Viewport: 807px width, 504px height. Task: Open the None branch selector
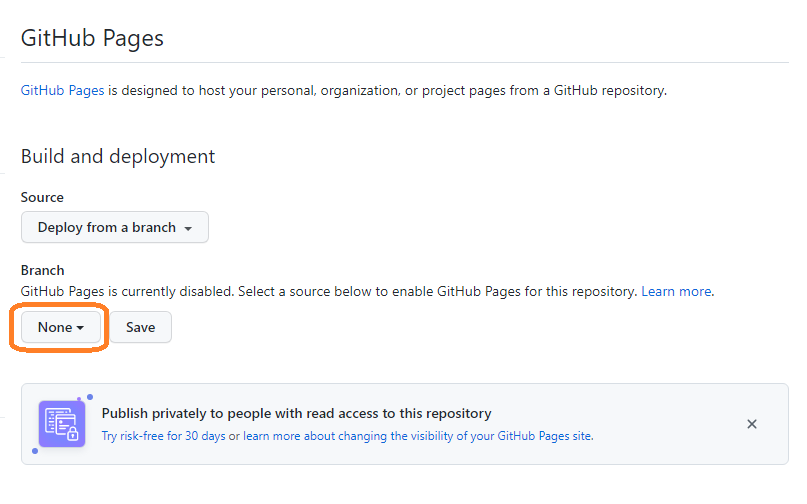pyautogui.click(x=61, y=327)
